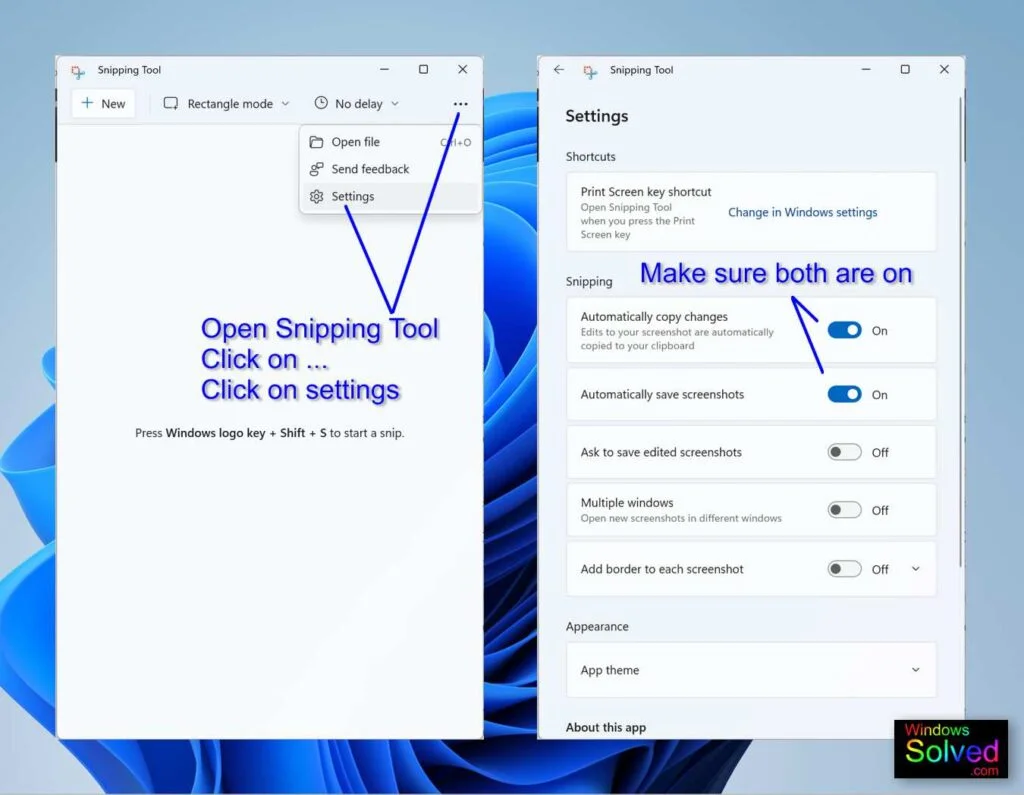
Task: Click the New snip button
Action: coord(103,103)
